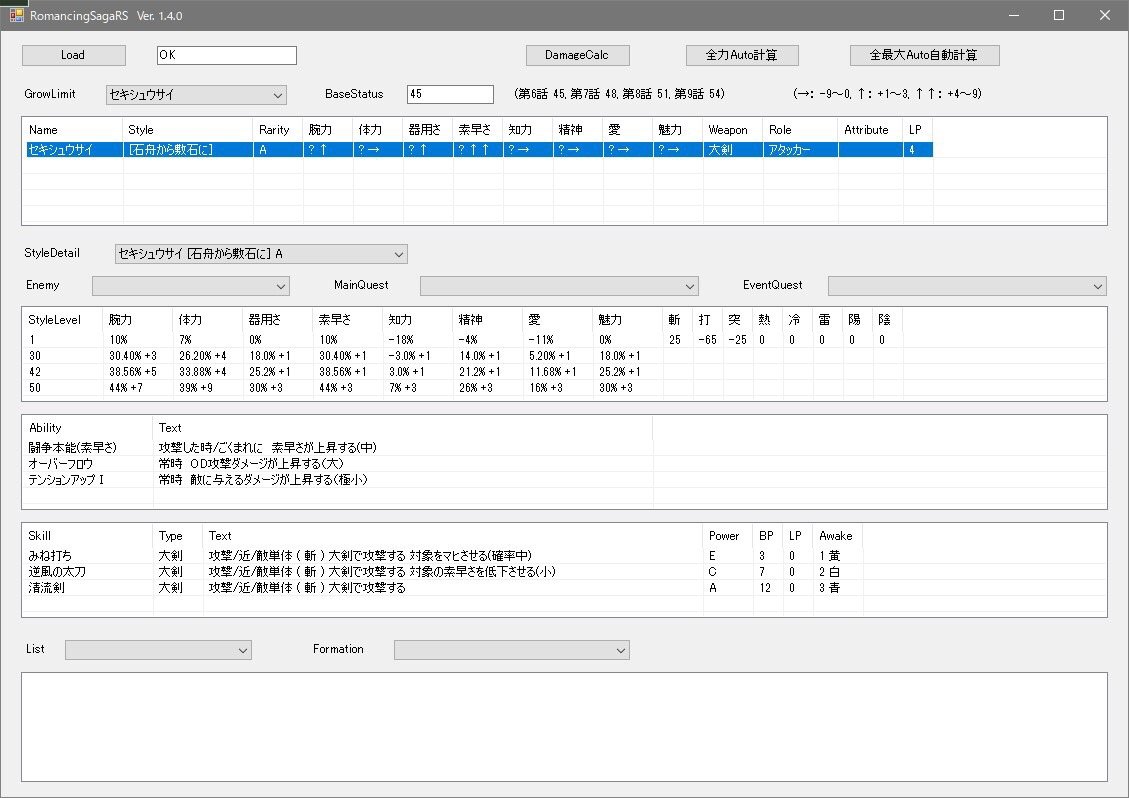The width and height of the screenshot is (1129, 798).
Task: Click the 打 resistance column header
Action: tap(708, 319)
